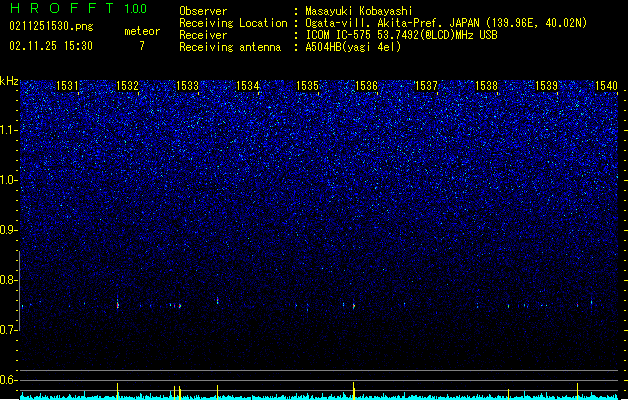Click the Receiving antenna label
The image size is (629, 400).
230,47
